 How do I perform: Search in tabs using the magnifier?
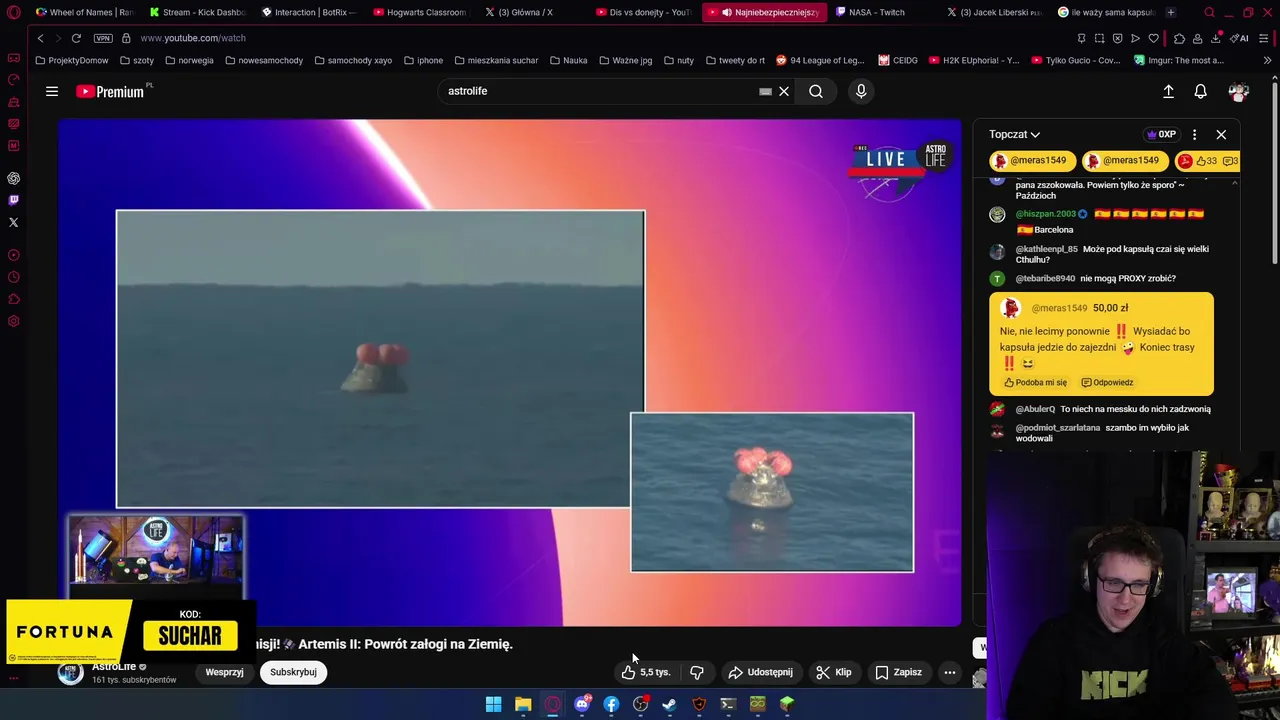1209,12
